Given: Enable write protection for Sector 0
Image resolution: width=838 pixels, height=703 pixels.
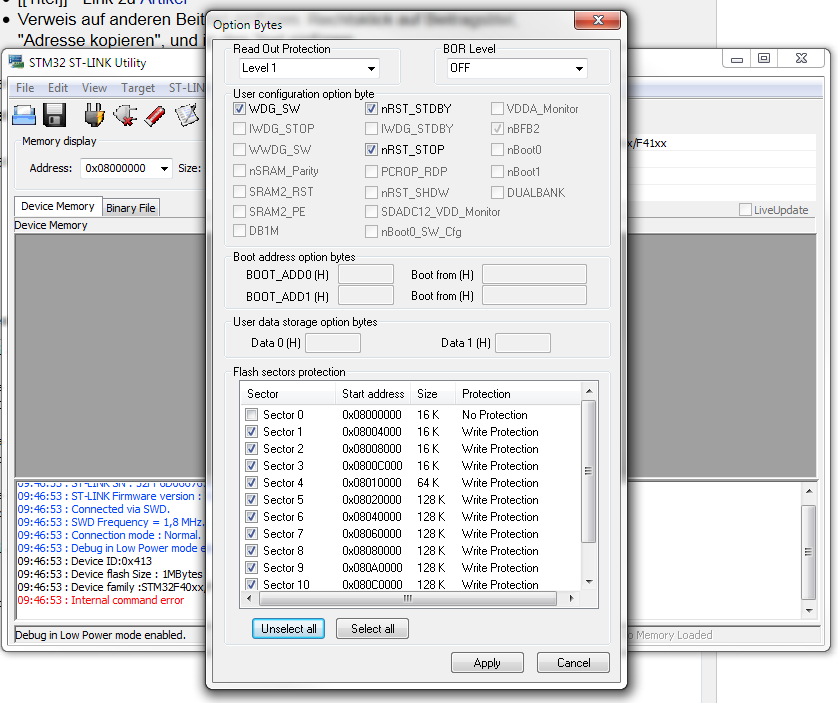Looking at the screenshot, I should click(x=252, y=415).
